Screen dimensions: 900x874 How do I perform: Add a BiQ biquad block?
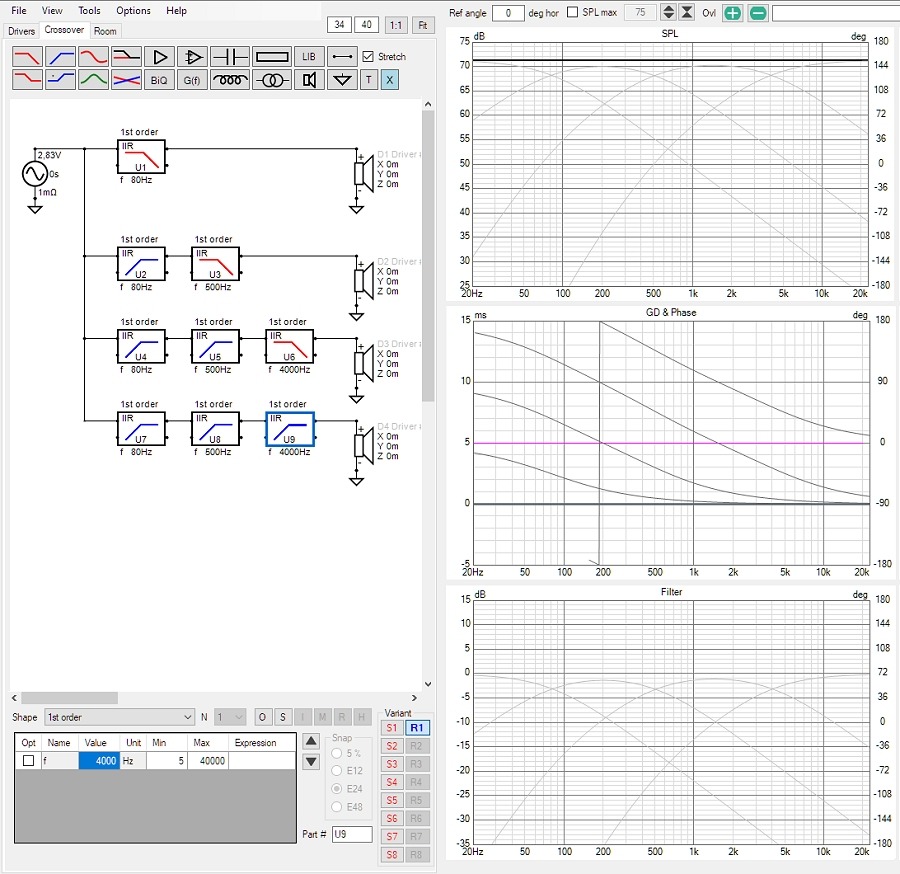click(x=160, y=80)
